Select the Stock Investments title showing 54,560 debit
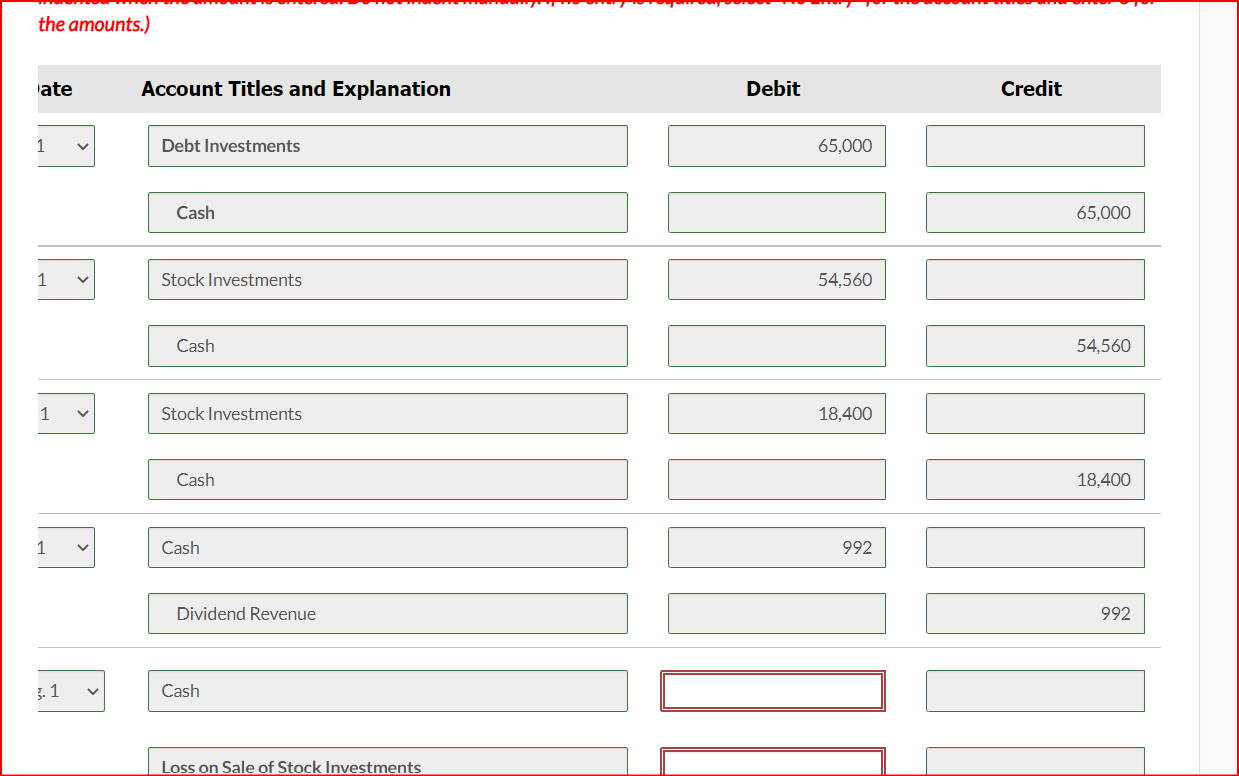1239x776 pixels. pos(388,279)
